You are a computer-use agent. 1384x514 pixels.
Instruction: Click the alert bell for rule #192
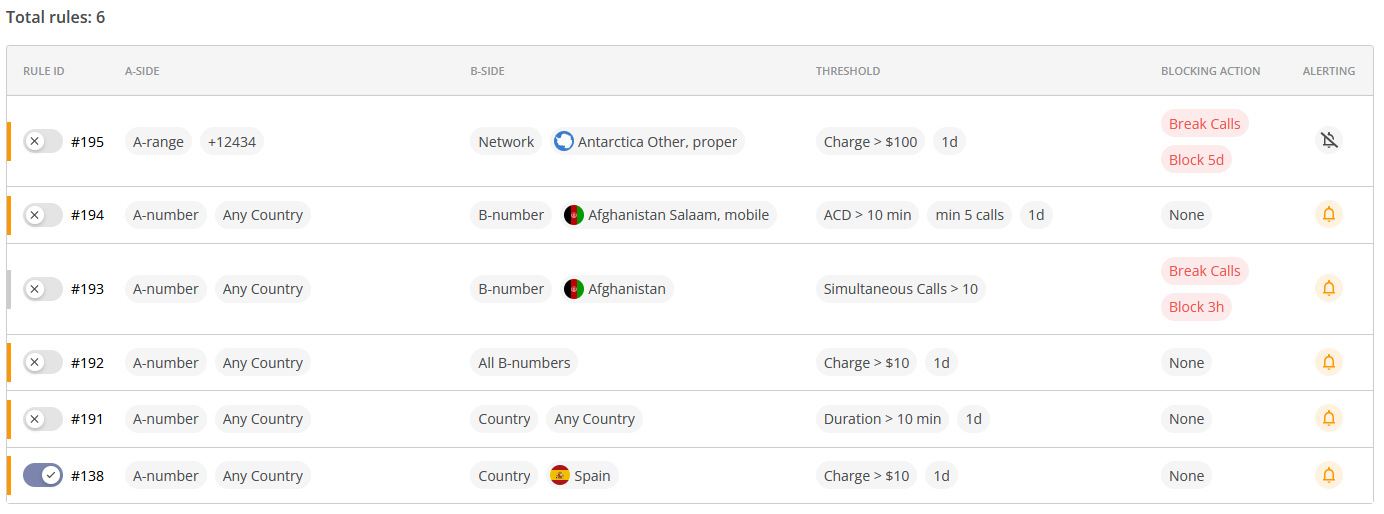[x=1328, y=362]
